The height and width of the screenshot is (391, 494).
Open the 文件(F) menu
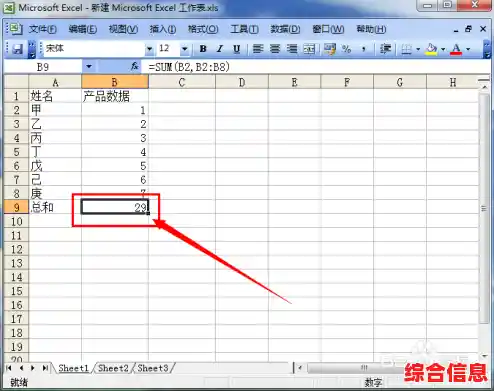[x=42, y=29]
